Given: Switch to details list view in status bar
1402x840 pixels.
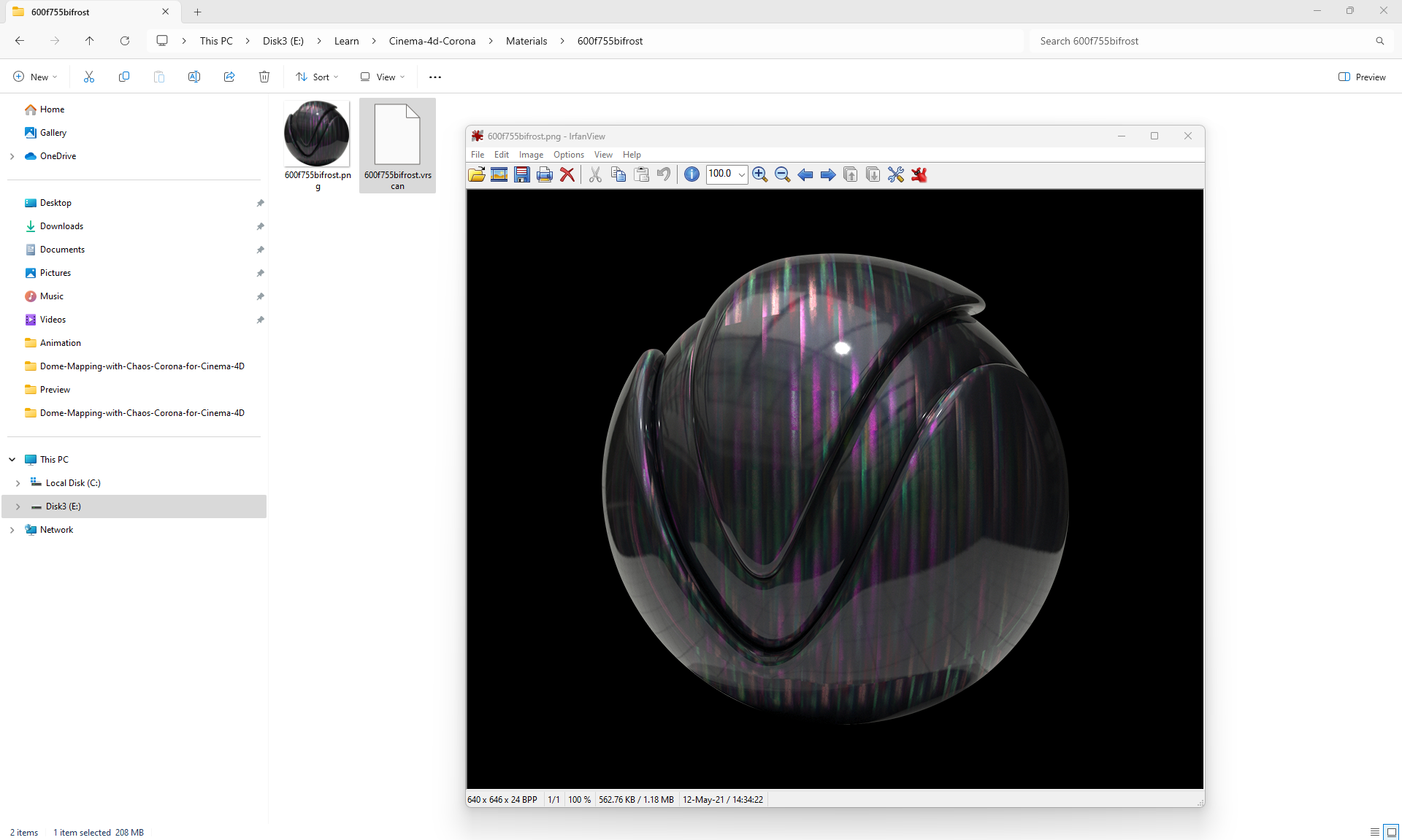Looking at the screenshot, I should [x=1375, y=832].
